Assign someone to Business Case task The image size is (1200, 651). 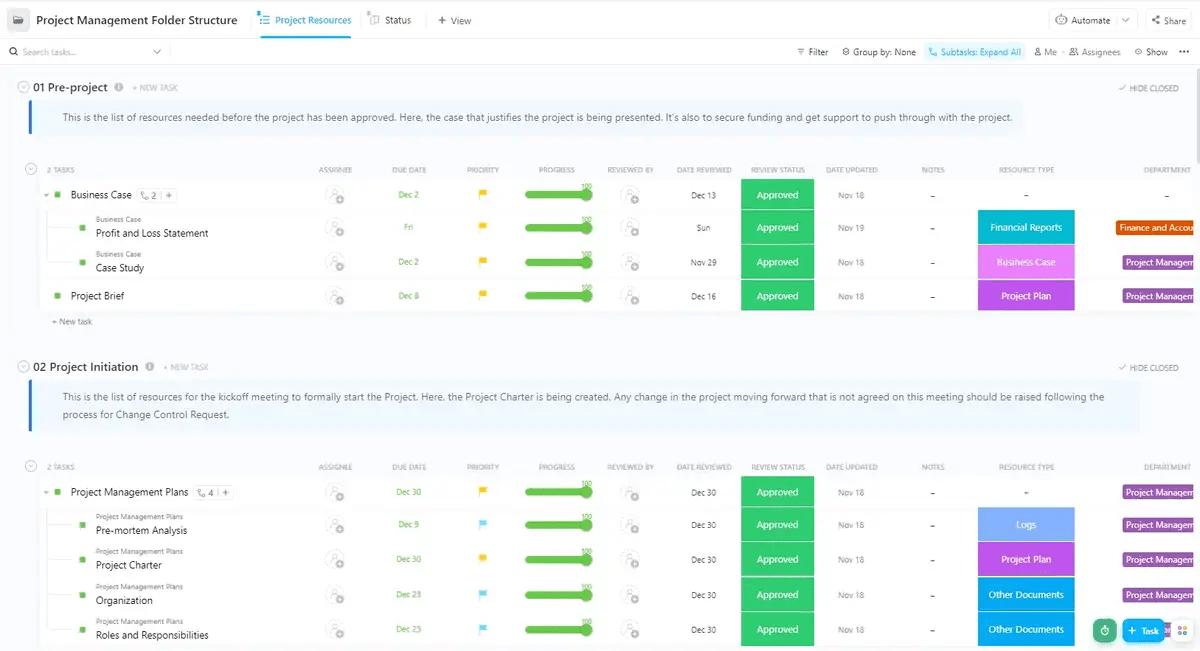pyautogui.click(x=335, y=195)
